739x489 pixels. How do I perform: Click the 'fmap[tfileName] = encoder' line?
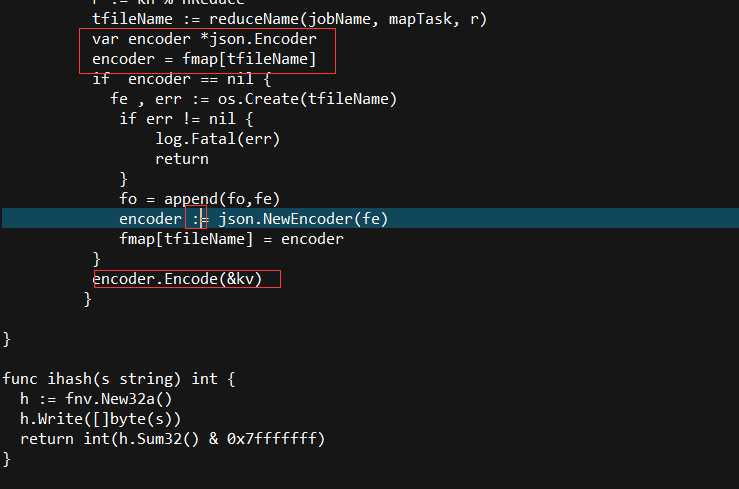[x=231, y=239]
